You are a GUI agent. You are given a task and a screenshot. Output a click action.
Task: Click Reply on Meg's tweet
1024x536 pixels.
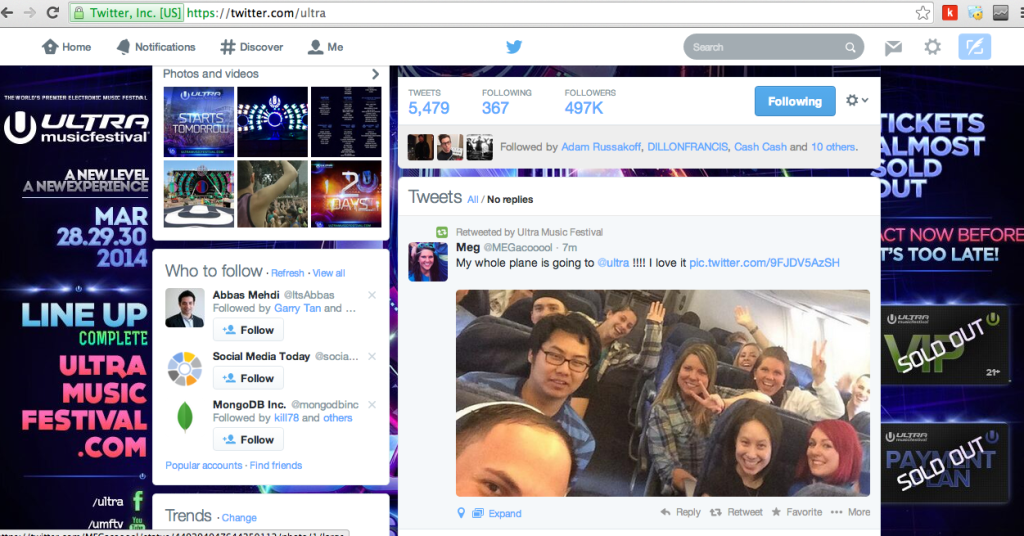click(x=680, y=512)
